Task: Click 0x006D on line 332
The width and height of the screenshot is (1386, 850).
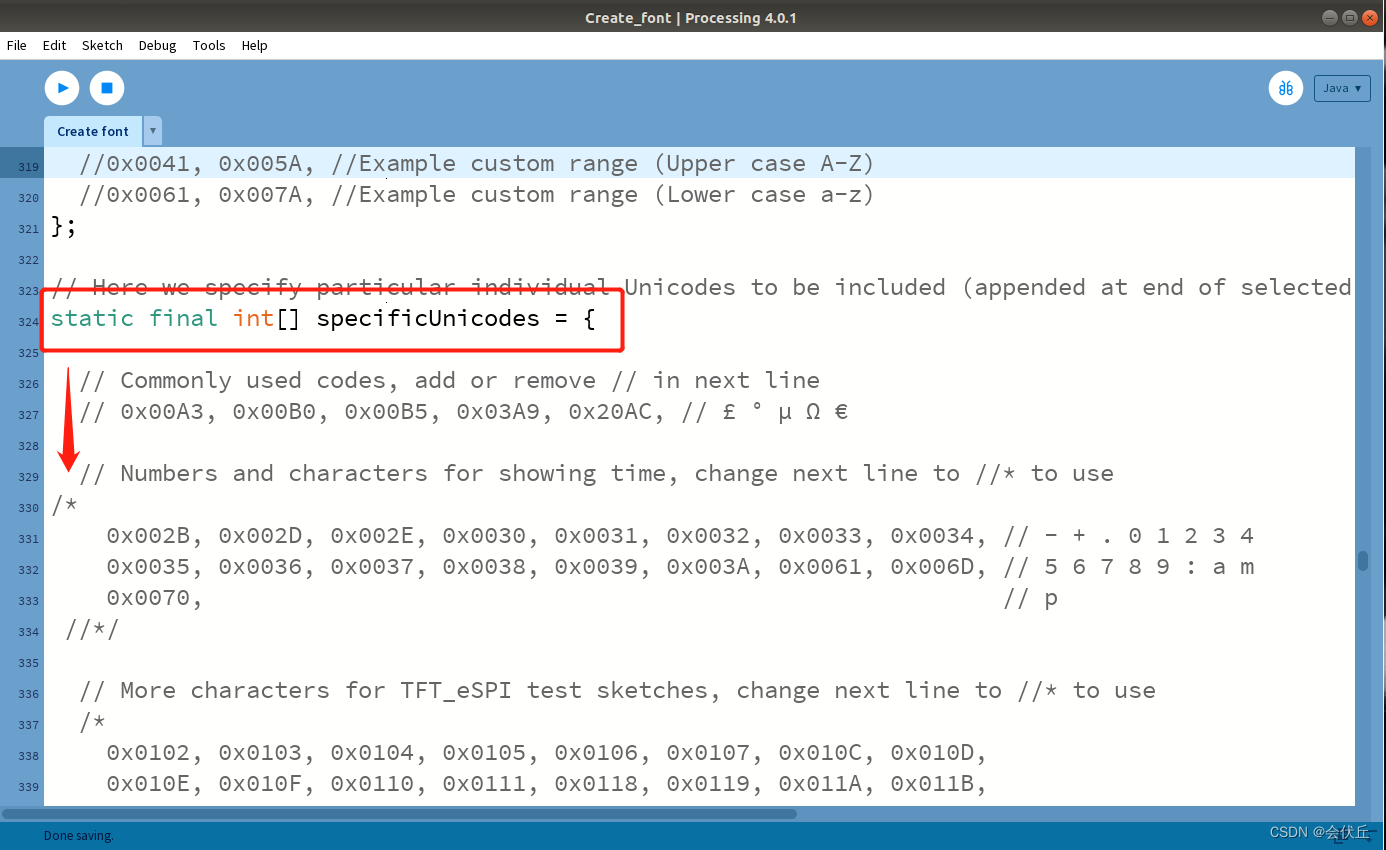Action: pos(932,567)
